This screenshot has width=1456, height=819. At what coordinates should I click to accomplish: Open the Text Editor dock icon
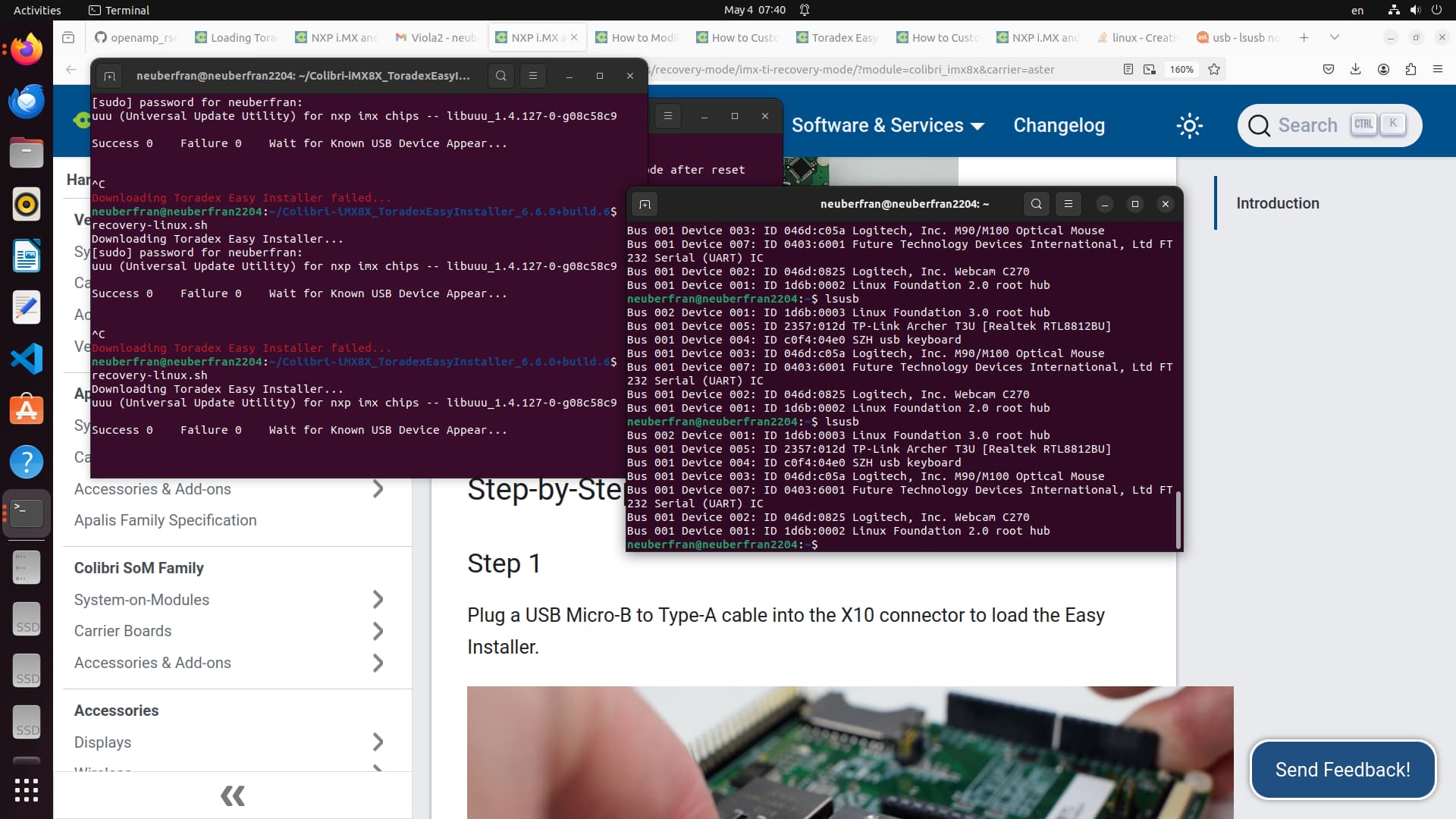tap(27, 308)
